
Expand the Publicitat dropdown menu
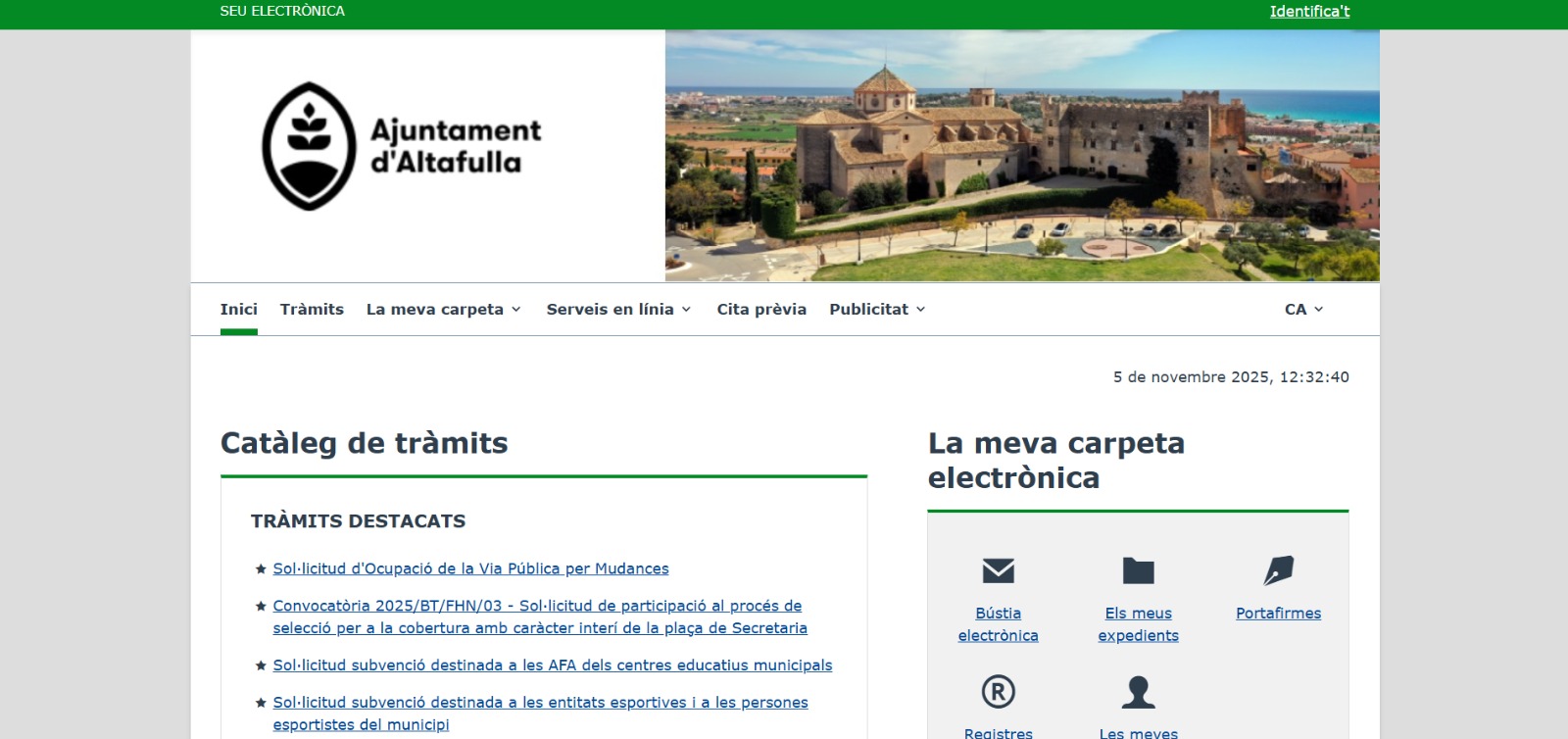click(877, 310)
